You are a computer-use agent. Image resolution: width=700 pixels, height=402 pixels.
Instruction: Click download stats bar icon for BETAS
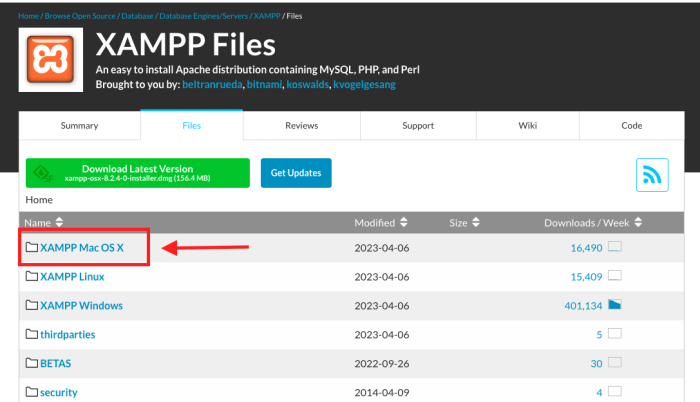click(615, 362)
